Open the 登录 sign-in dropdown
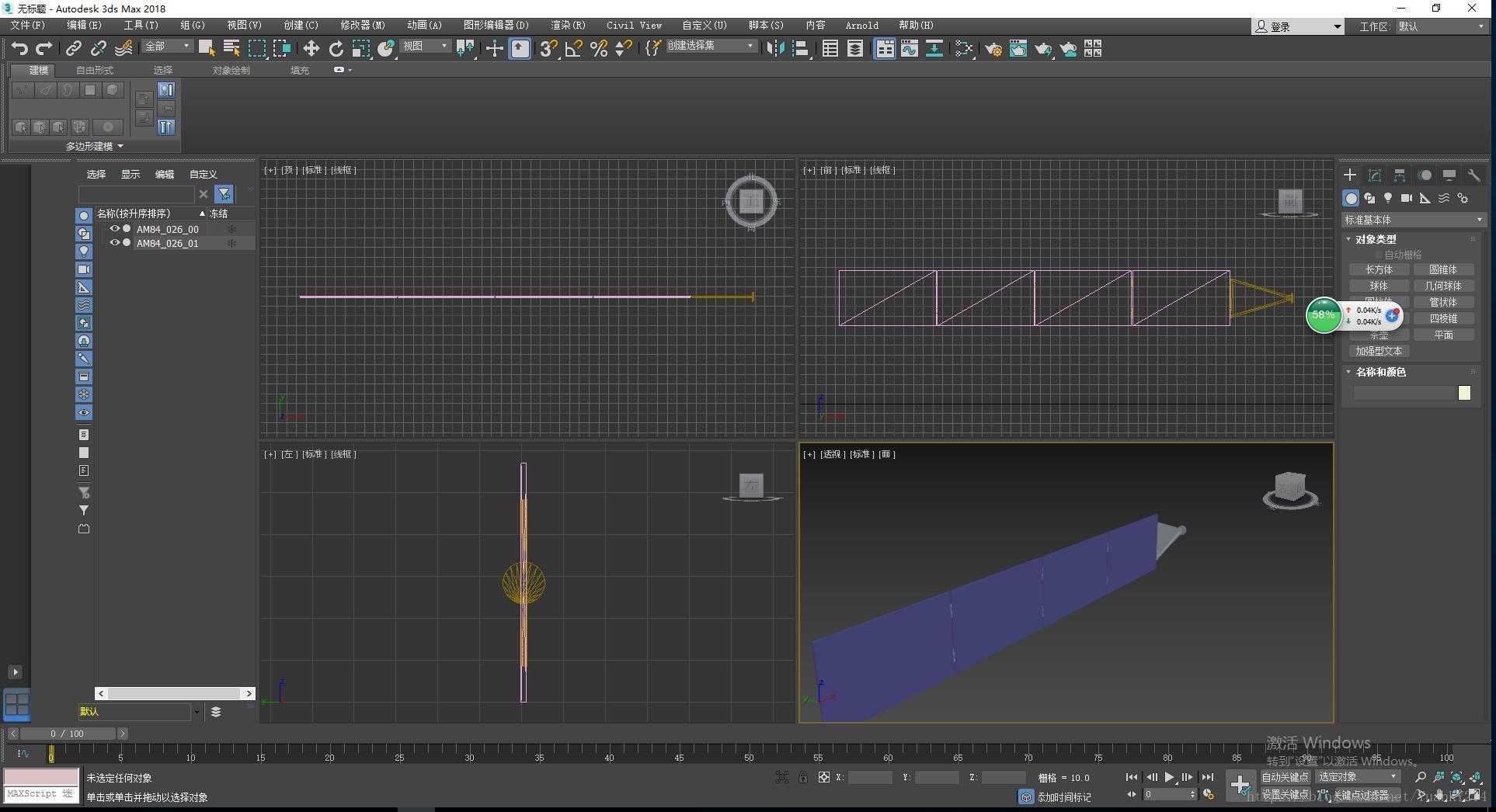 (x=1297, y=26)
